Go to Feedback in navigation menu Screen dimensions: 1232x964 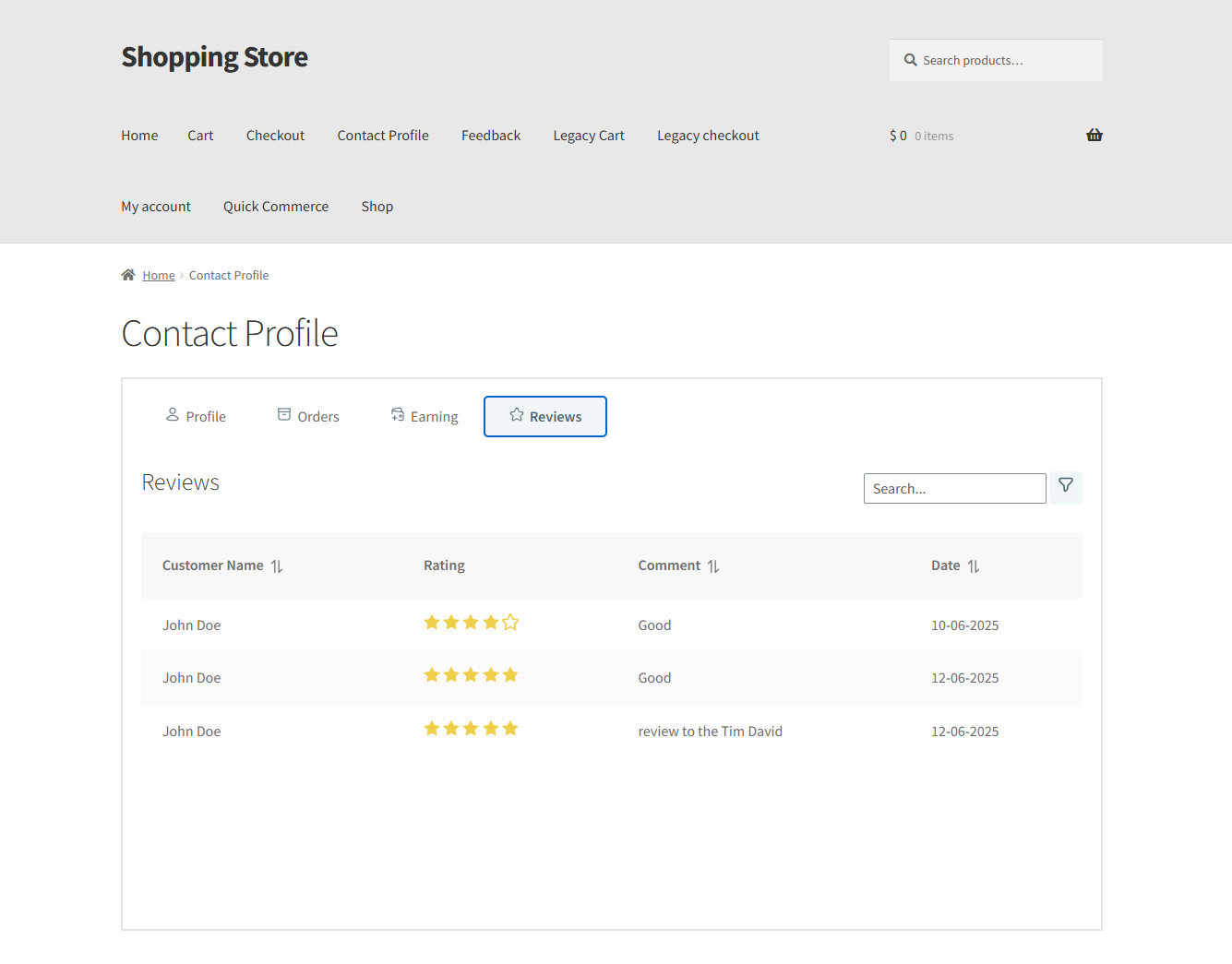[491, 136]
